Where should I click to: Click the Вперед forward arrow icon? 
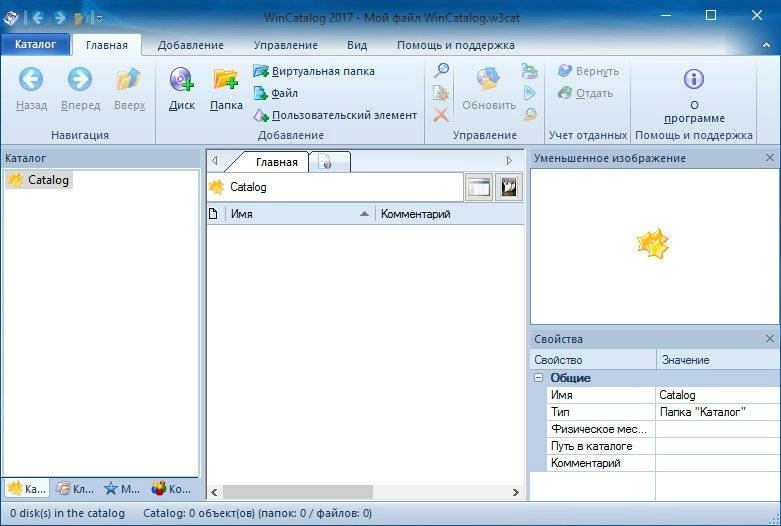(80, 79)
